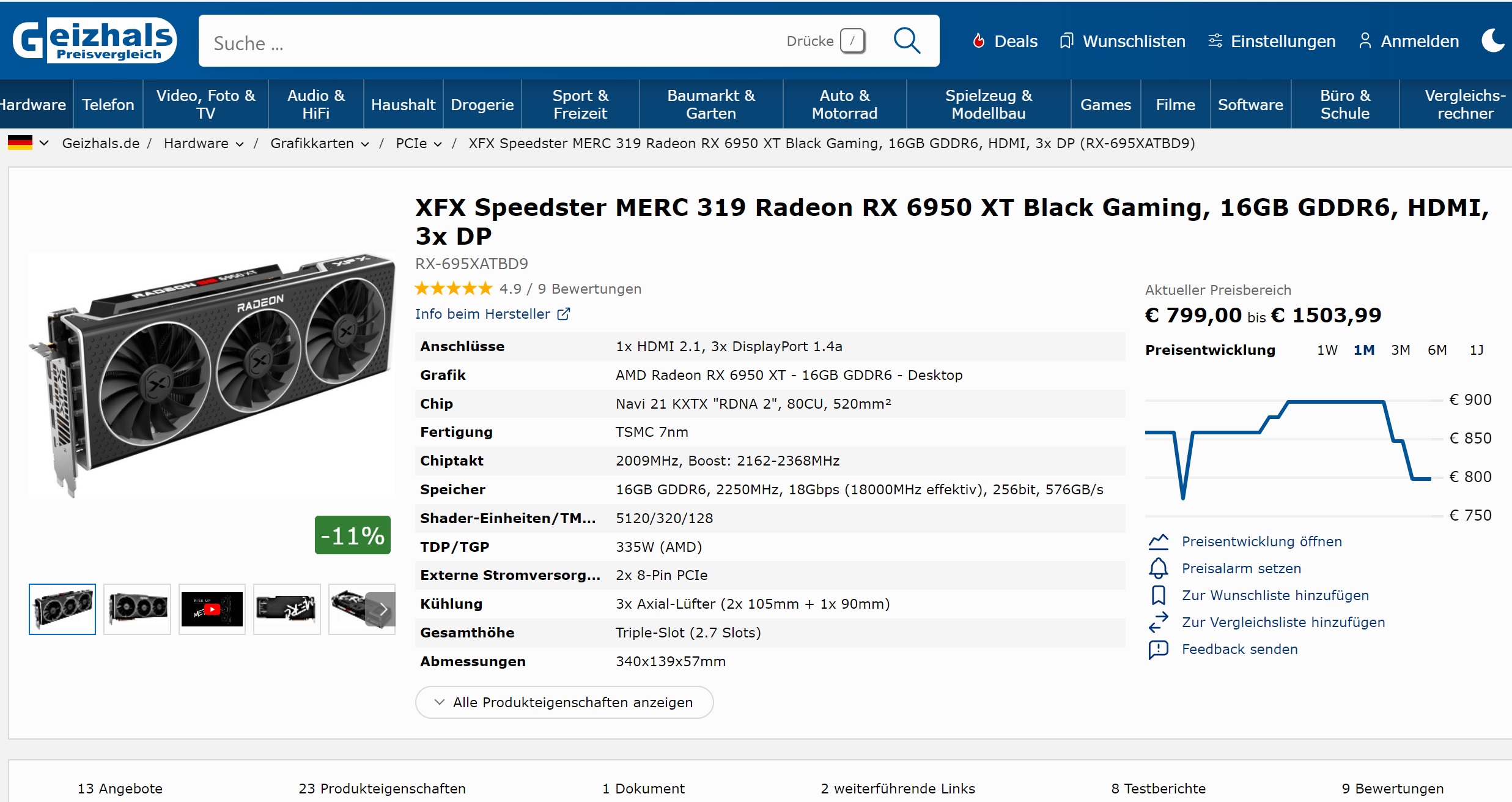The height and width of the screenshot is (802, 1512).
Task: Open Wunschlisten bookmark icon
Action: (1066, 41)
